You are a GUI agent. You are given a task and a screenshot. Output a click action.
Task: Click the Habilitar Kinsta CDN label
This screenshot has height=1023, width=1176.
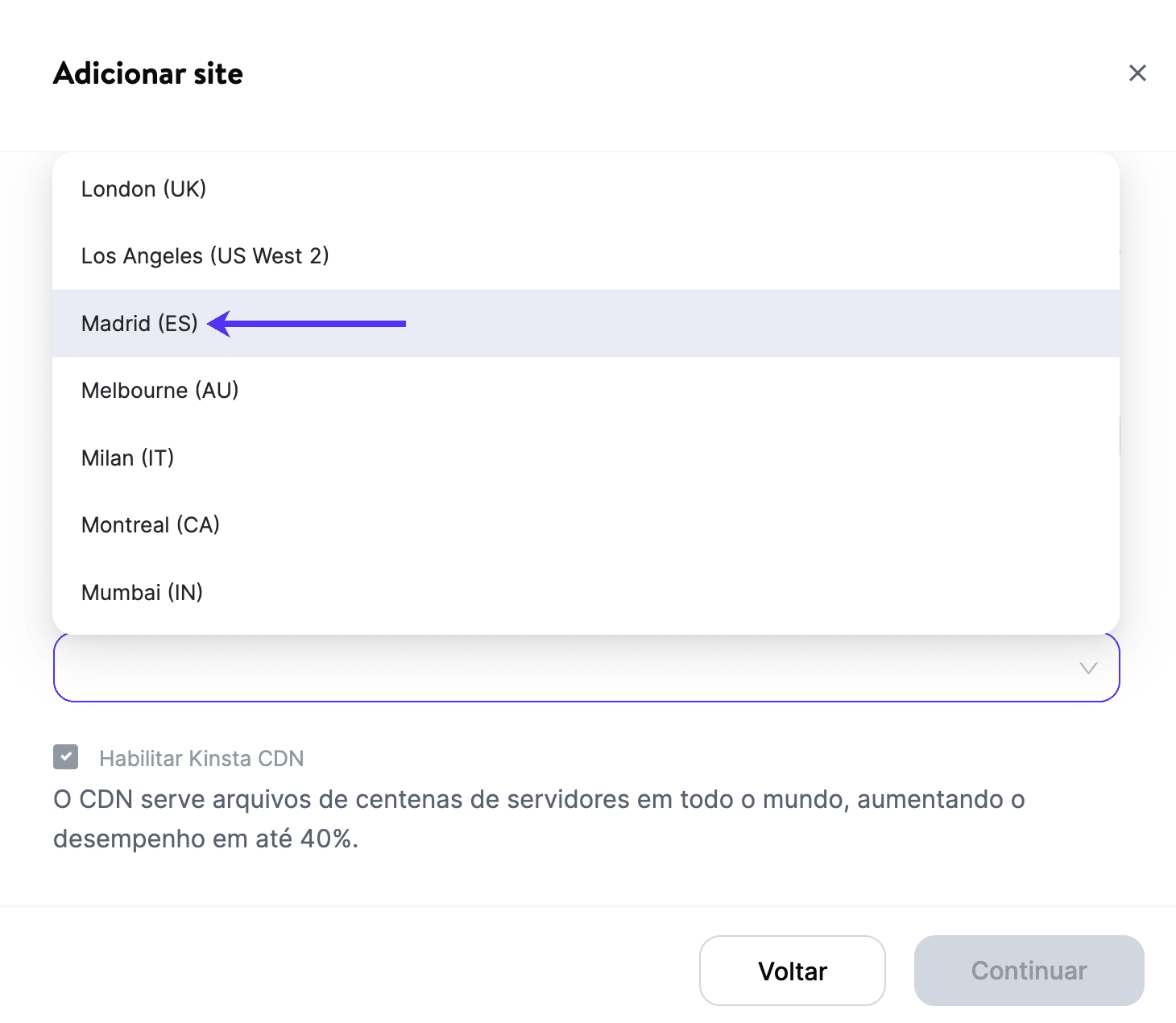tap(201, 759)
